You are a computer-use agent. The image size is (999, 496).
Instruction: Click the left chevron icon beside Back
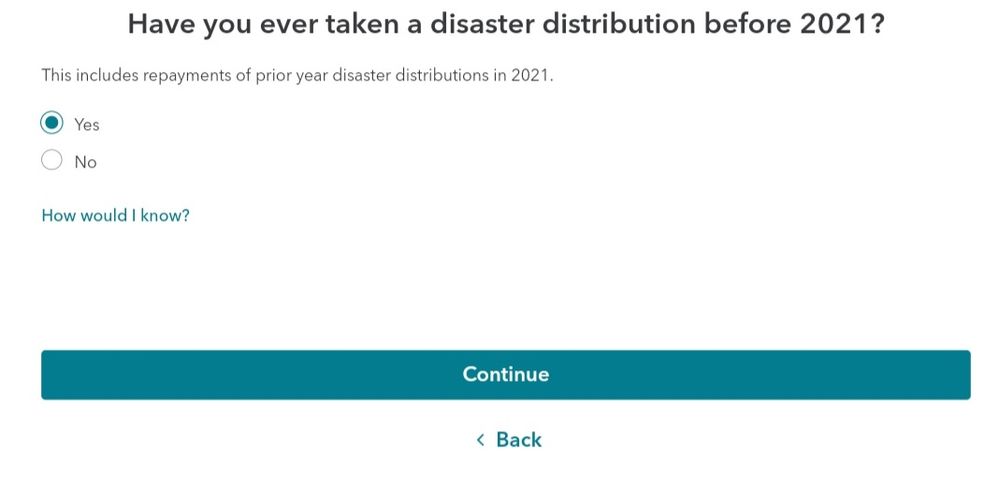480,440
